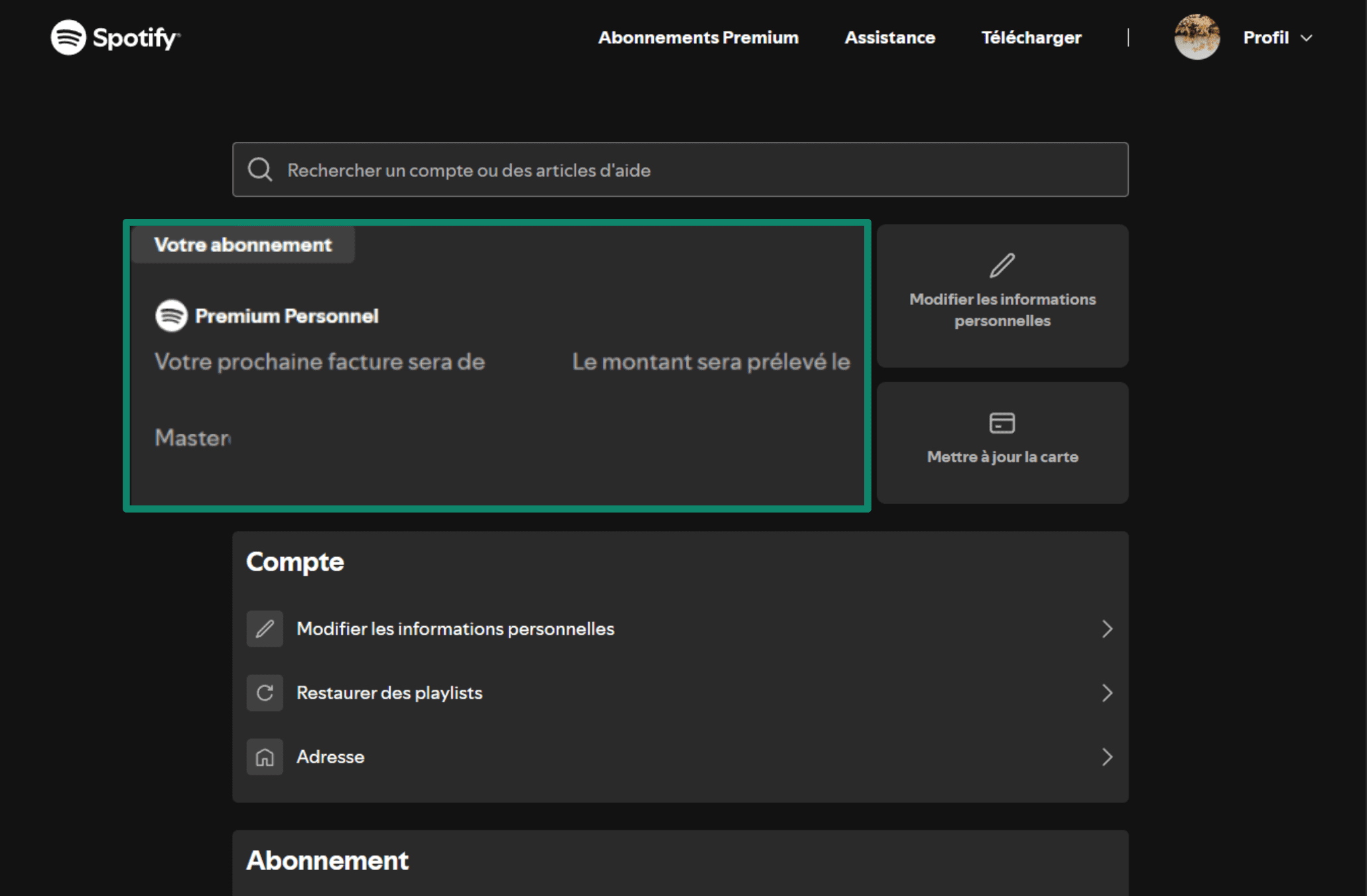Click the credit card icon tile
Image resolution: width=1367 pixels, height=896 pixels.
(1002, 423)
